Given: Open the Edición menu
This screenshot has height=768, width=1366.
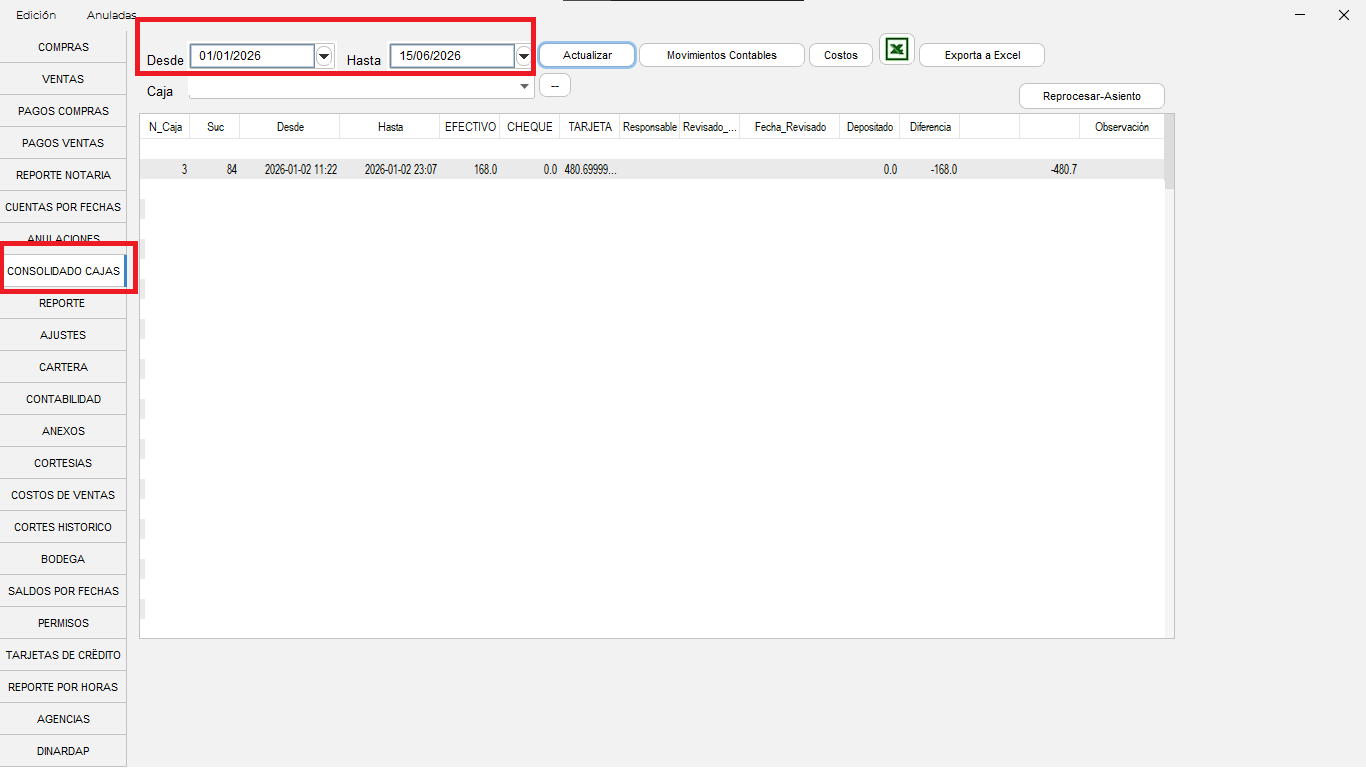Looking at the screenshot, I should tap(36, 15).
